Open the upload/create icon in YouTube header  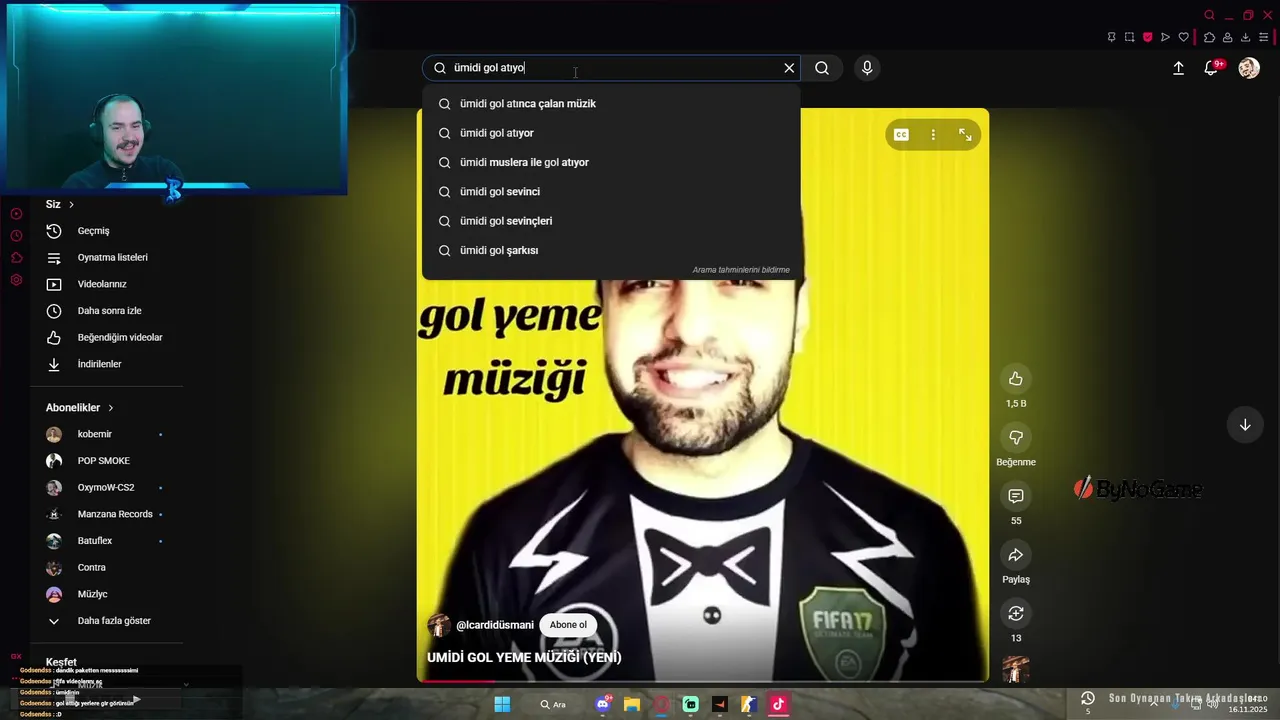point(1178,68)
